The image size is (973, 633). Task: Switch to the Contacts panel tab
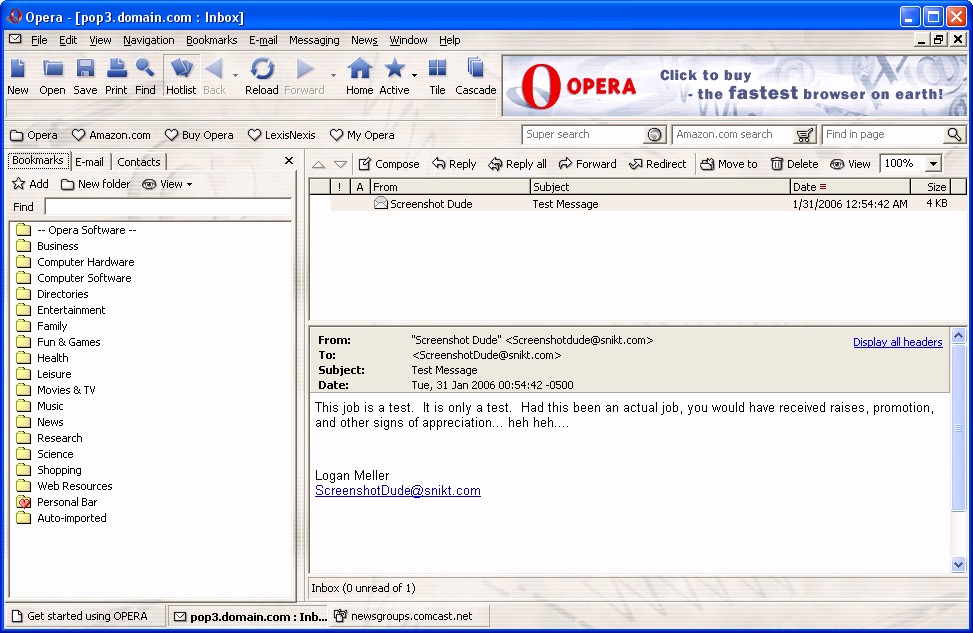point(139,162)
